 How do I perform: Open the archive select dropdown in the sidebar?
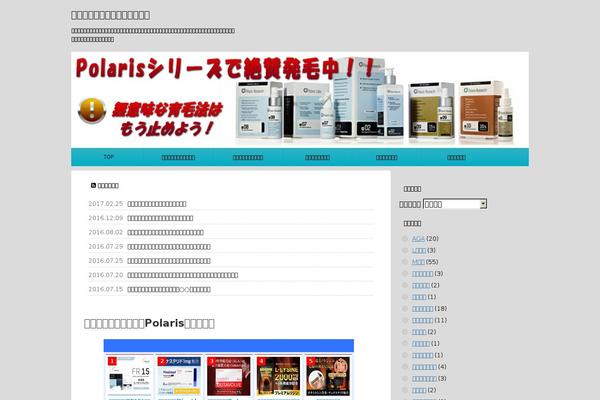455,204
